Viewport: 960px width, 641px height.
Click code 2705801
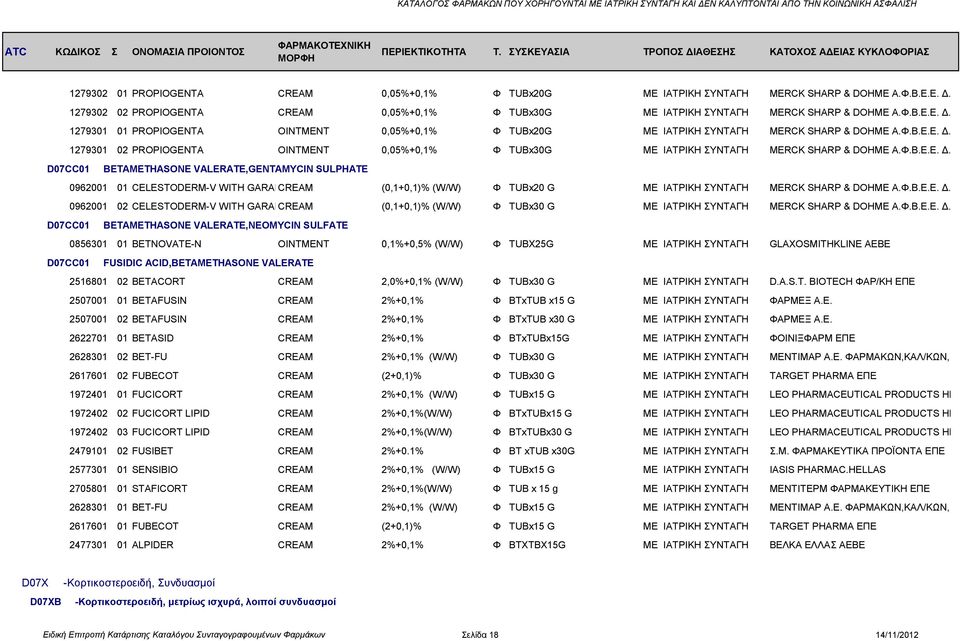tap(88, 489)
